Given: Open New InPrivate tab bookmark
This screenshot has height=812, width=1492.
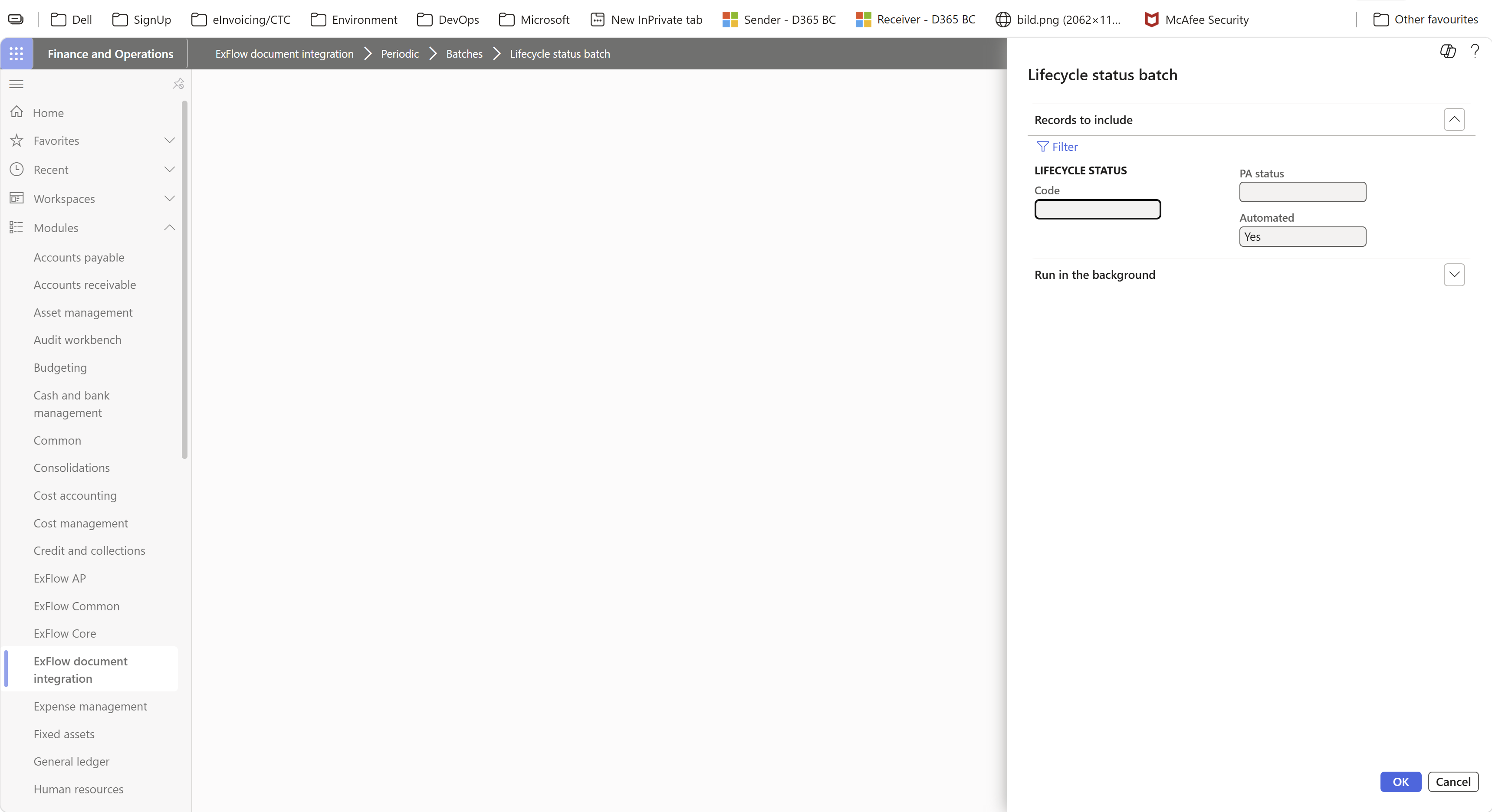Looking at the screenshot, I should point(646,20).
